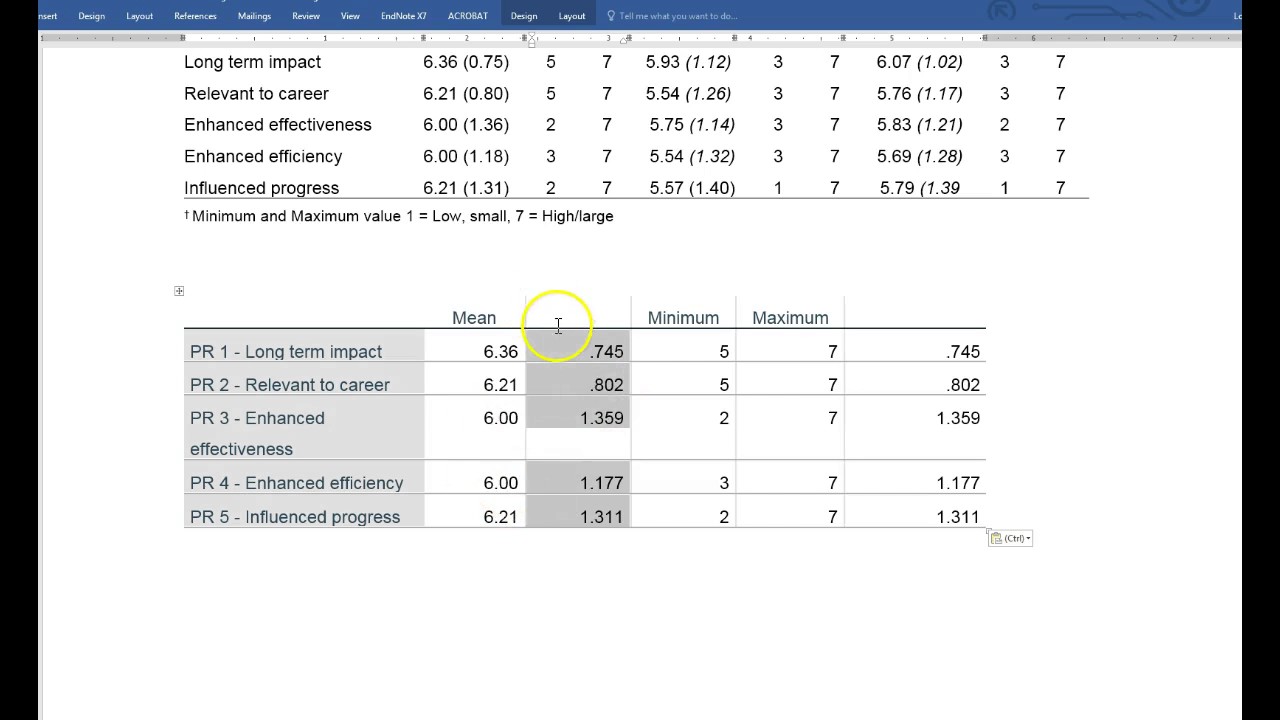
Task: Click the Minimum and Maximum footnote text
Action: pyautogui.click(x=399, y=216)
